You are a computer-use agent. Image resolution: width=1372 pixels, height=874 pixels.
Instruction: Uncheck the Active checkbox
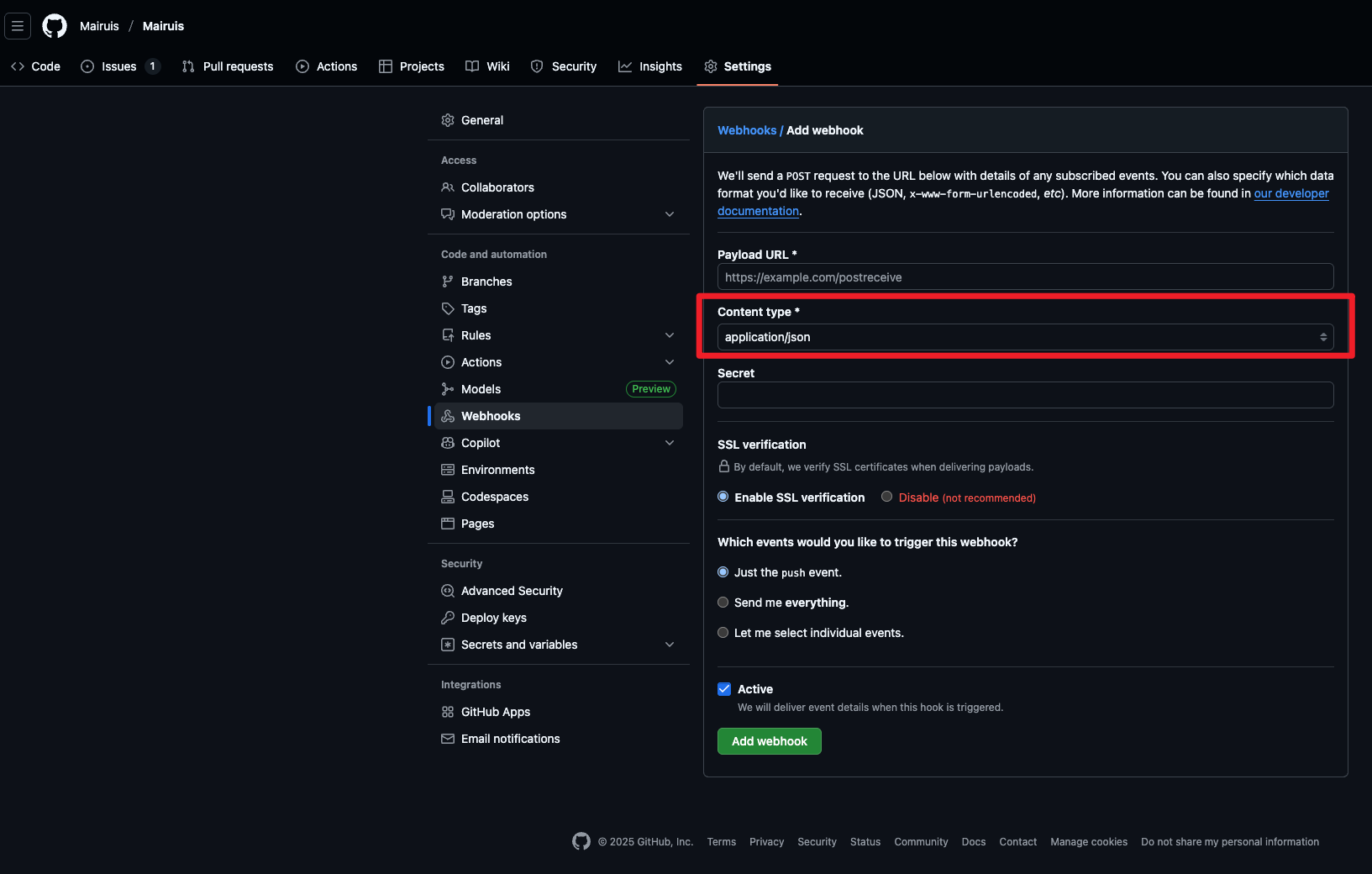click(724, 689)
